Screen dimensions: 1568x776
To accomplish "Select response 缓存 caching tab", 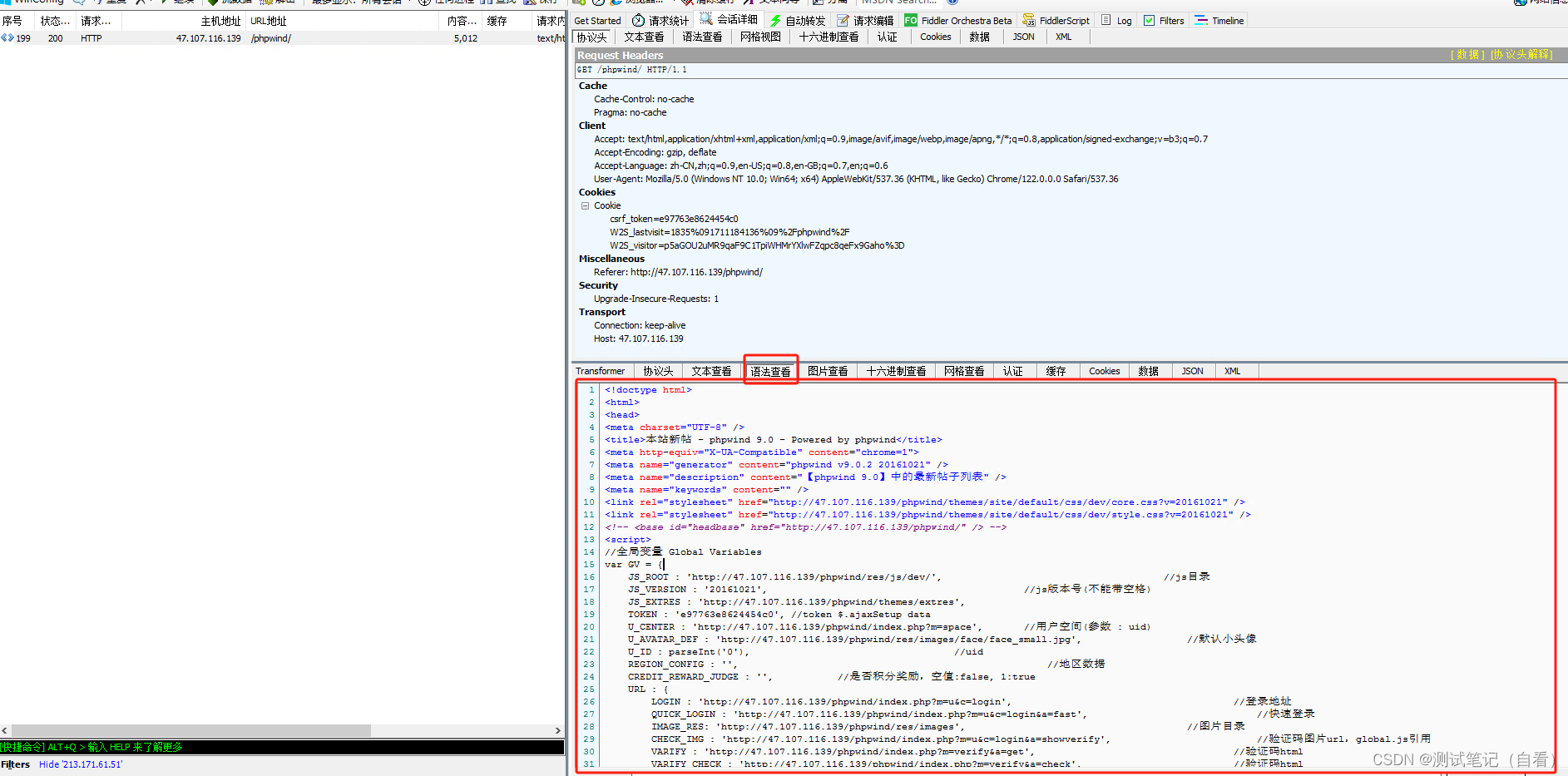I will coord(1056,371).
